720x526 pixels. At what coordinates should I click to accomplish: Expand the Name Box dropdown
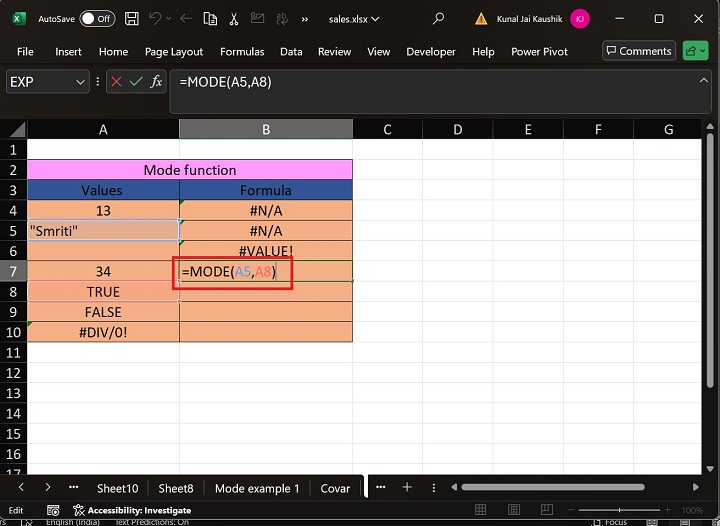click(80, 82)
